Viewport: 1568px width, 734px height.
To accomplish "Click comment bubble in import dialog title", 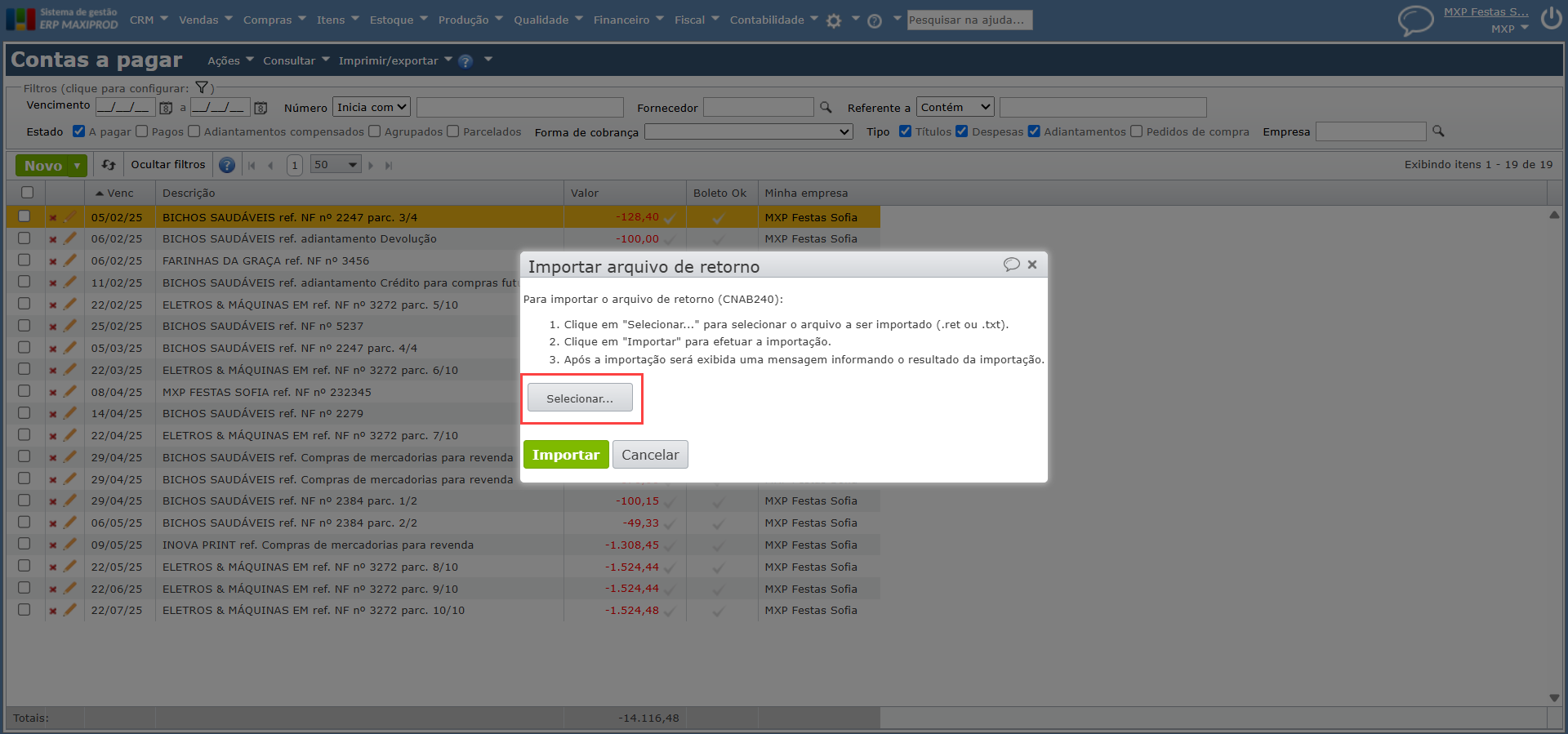I will [x=1011, y=265].
